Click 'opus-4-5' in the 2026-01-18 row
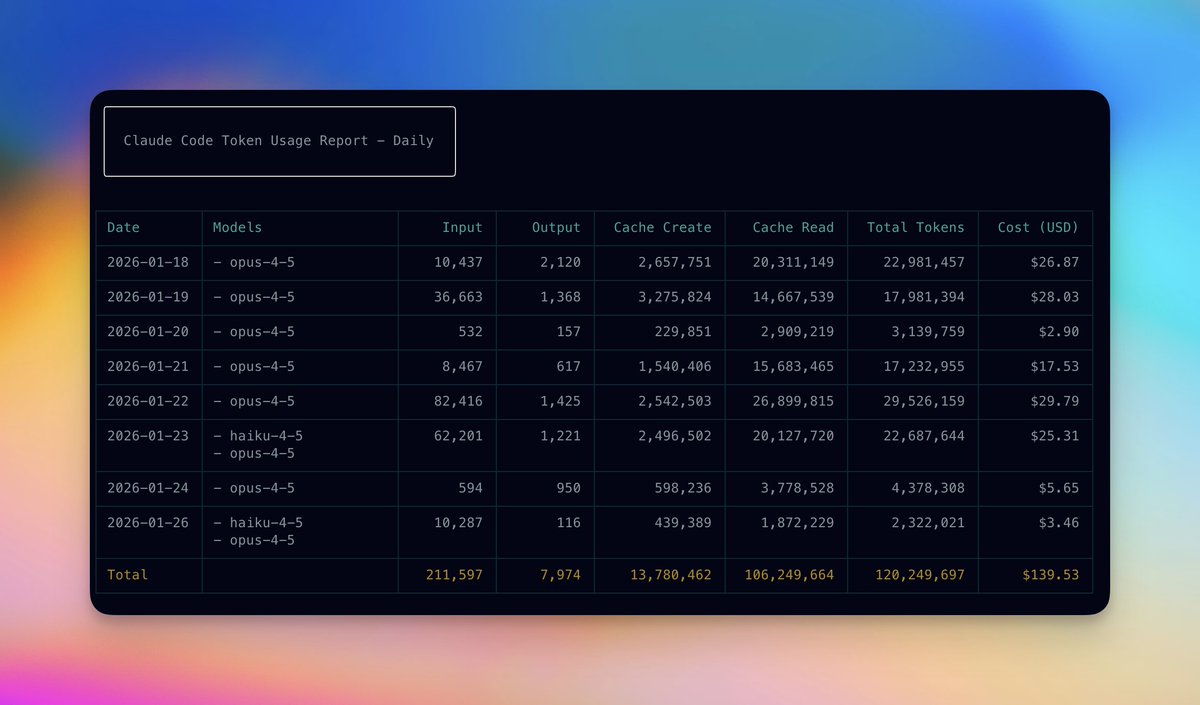The image size is (1200, 705). click(x=263, y=262)
